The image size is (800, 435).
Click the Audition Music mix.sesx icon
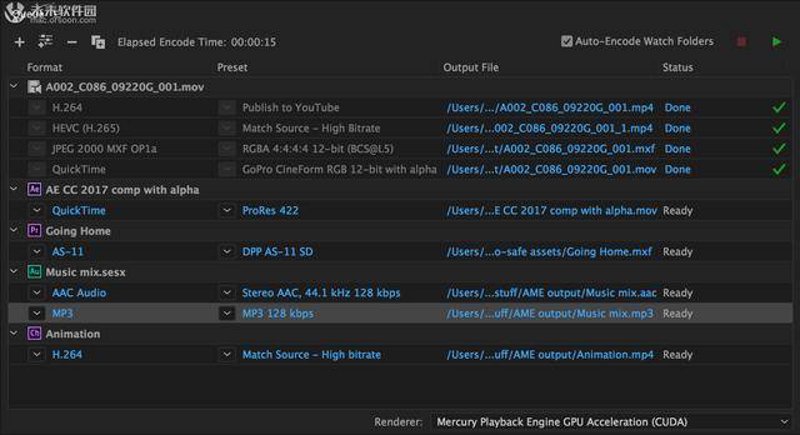(34, 272)
